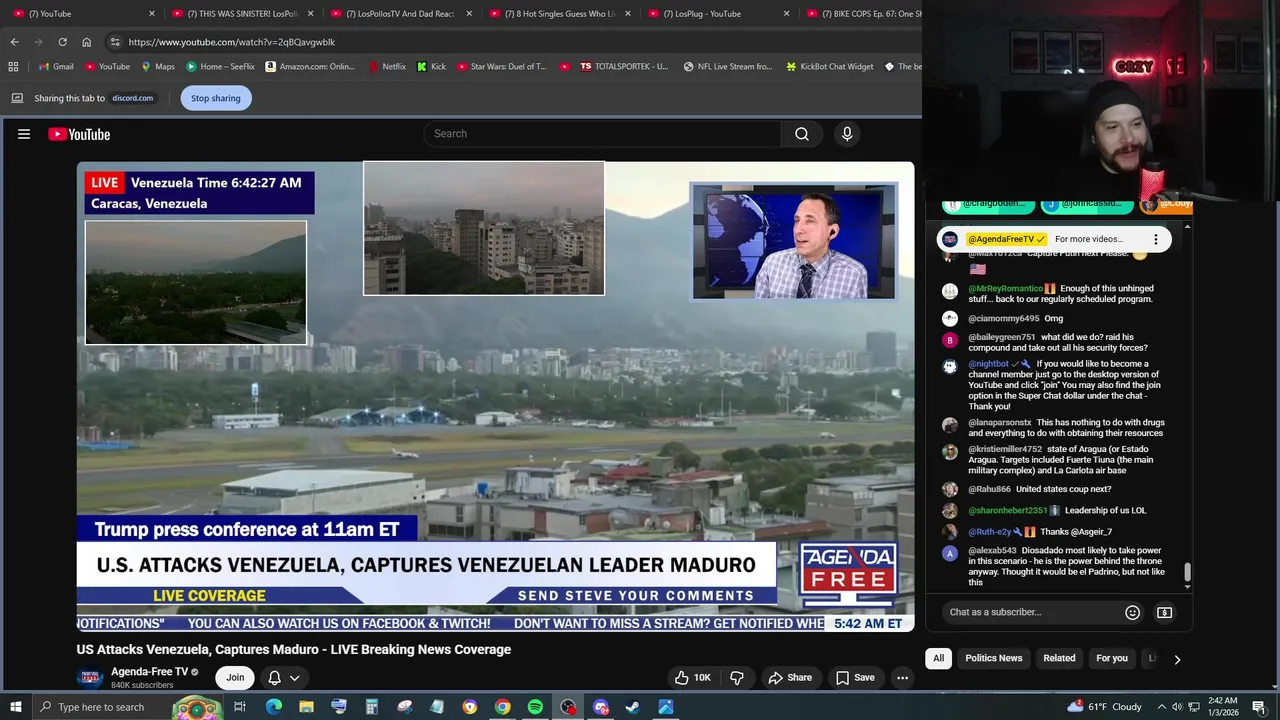Screen dimensions: 1280x720
Task: Open pinned message three-dot options
Action: pyautogui.click(x=1155, y=239)
